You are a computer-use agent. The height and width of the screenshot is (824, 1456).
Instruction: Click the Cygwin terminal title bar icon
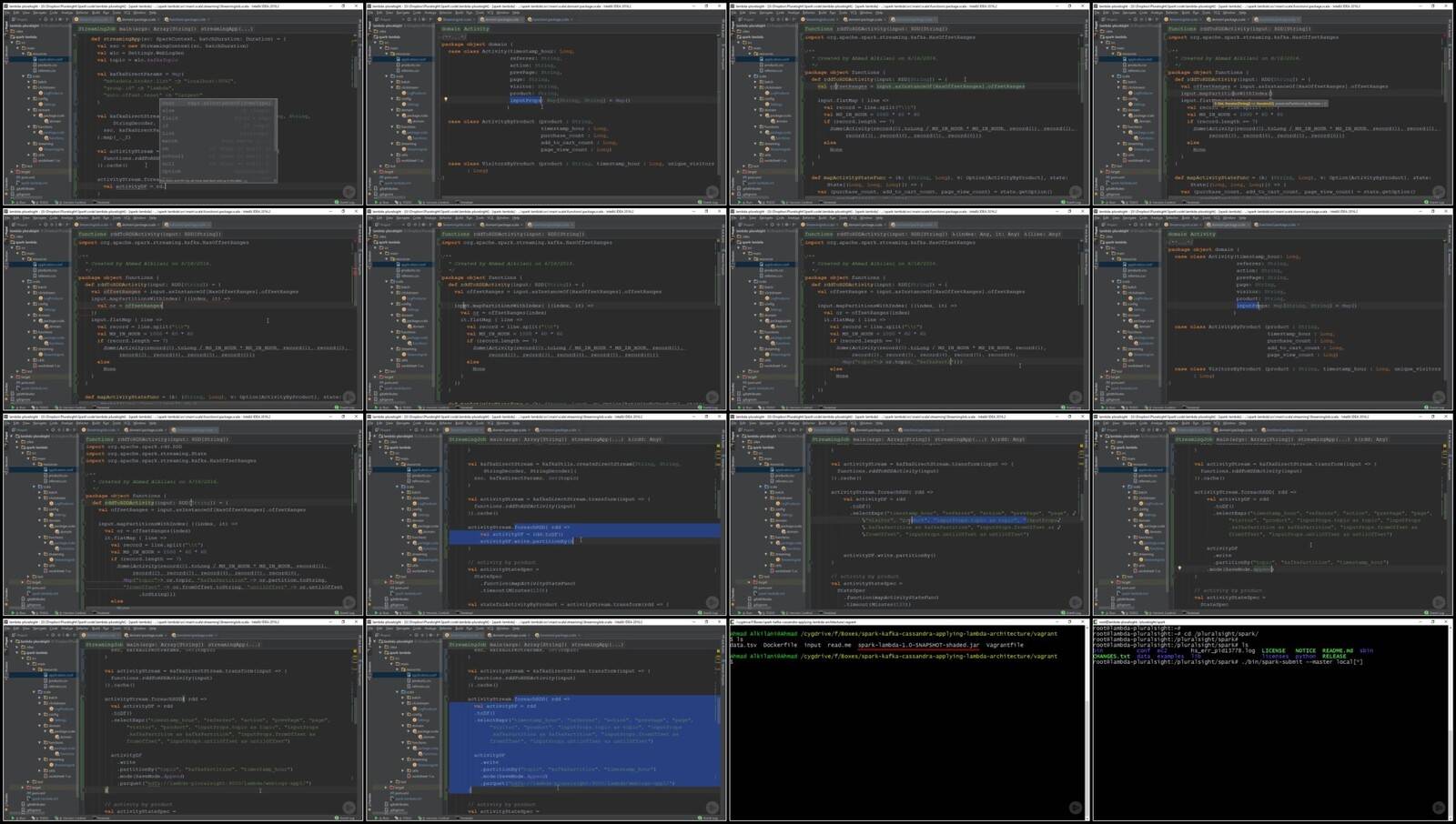733,622
